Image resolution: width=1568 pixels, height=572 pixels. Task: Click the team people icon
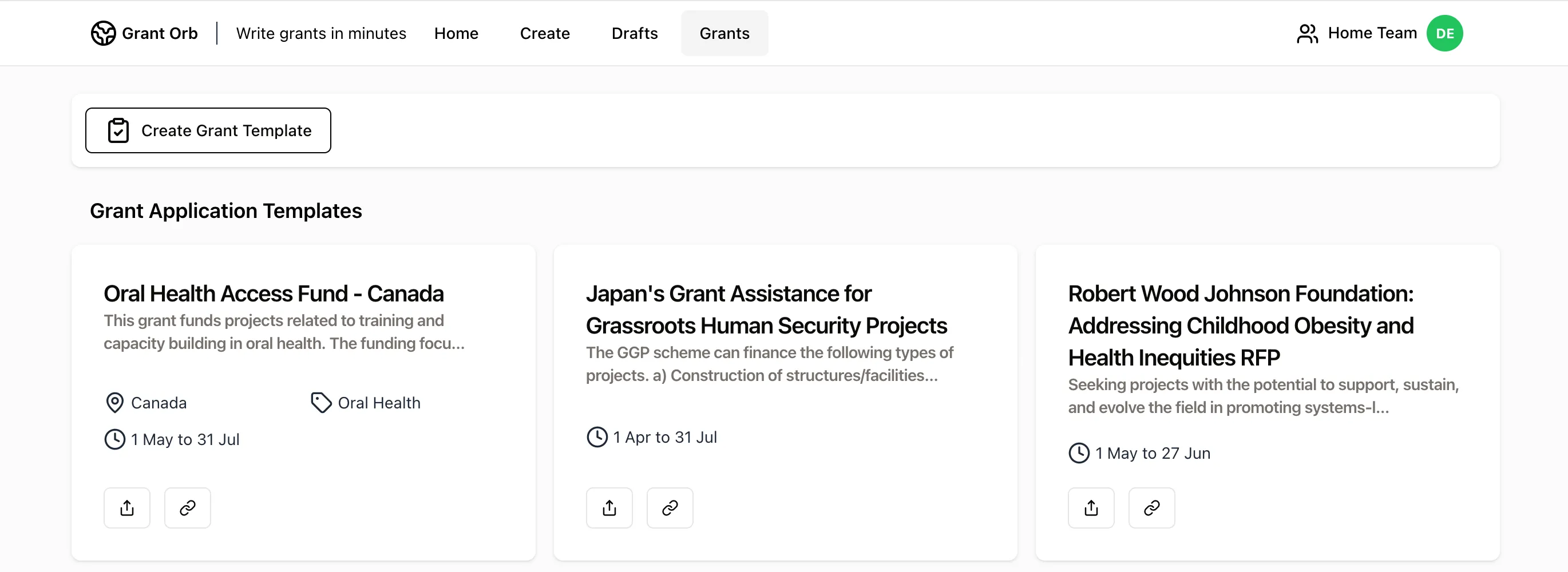pyautogui.click(x=1307, y=34)
